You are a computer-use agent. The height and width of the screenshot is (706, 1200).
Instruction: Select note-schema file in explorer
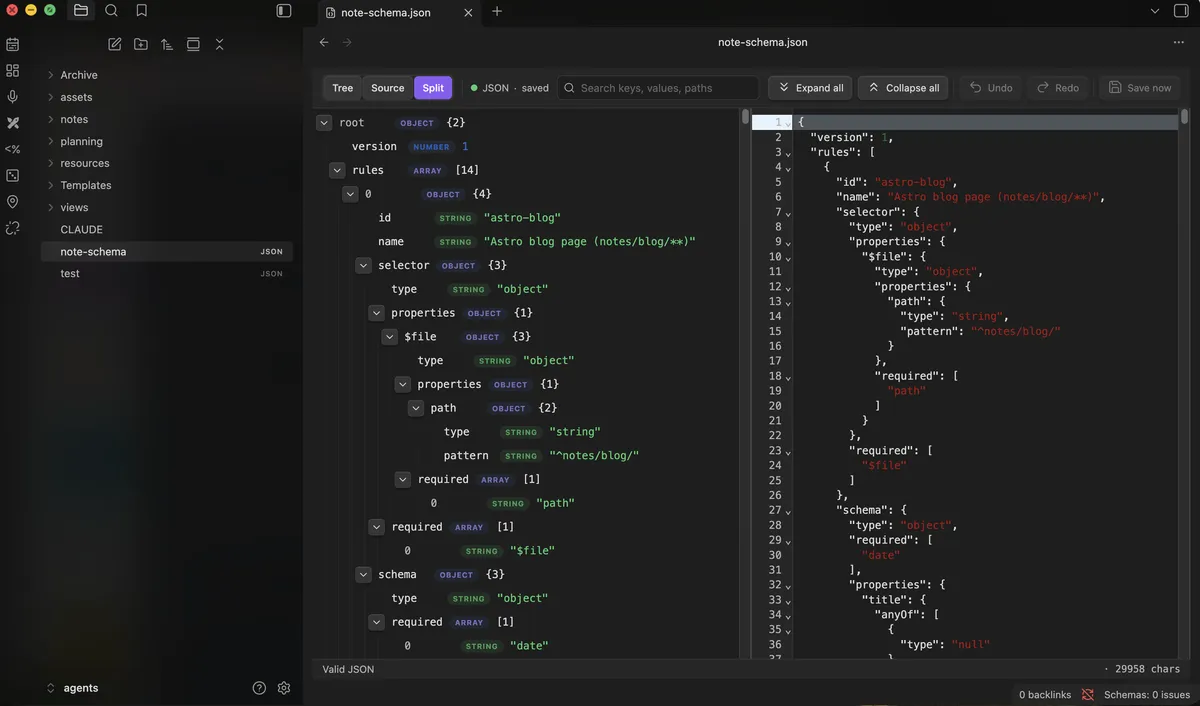point(166,251)
